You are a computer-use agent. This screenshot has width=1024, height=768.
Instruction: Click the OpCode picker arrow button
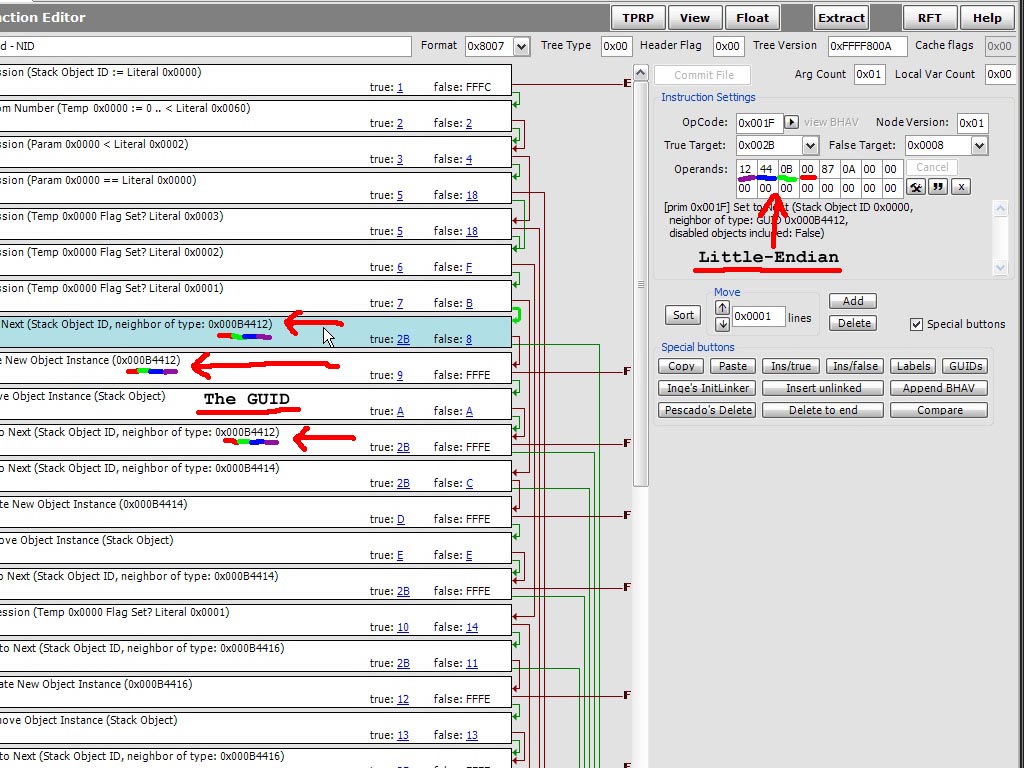pyautogui.click(x=791, y=123)
